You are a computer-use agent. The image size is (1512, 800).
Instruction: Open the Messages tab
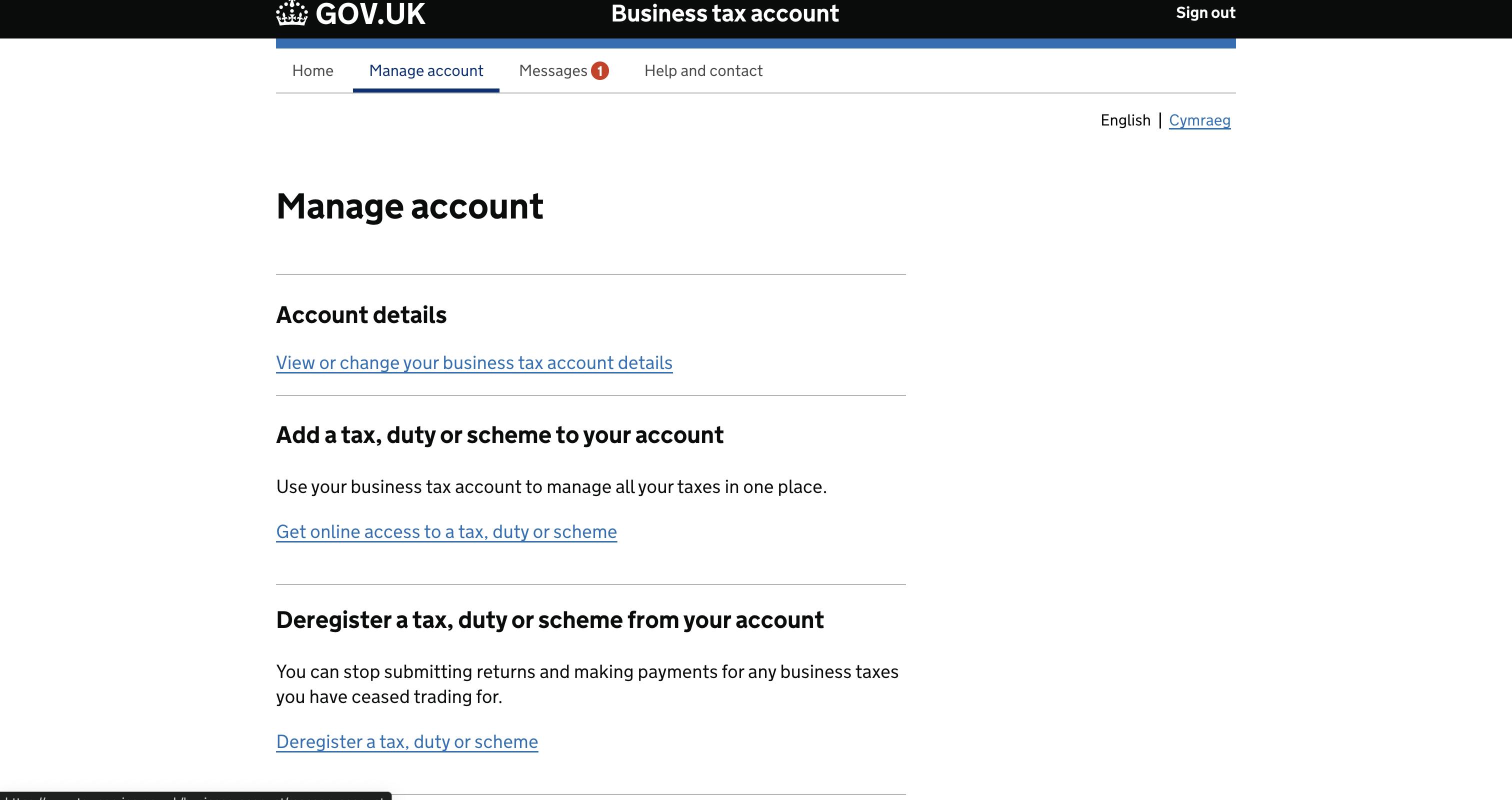point(552,71)
